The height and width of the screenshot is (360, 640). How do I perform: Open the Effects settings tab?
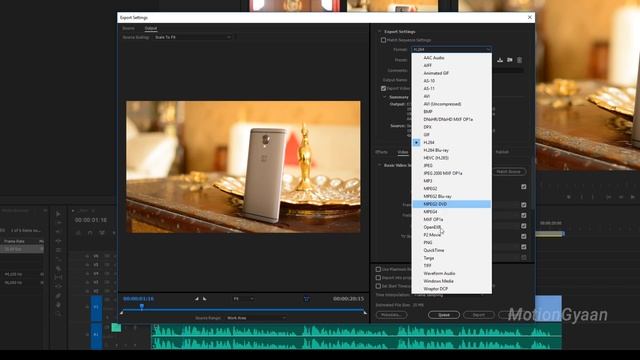pos(381,152)
